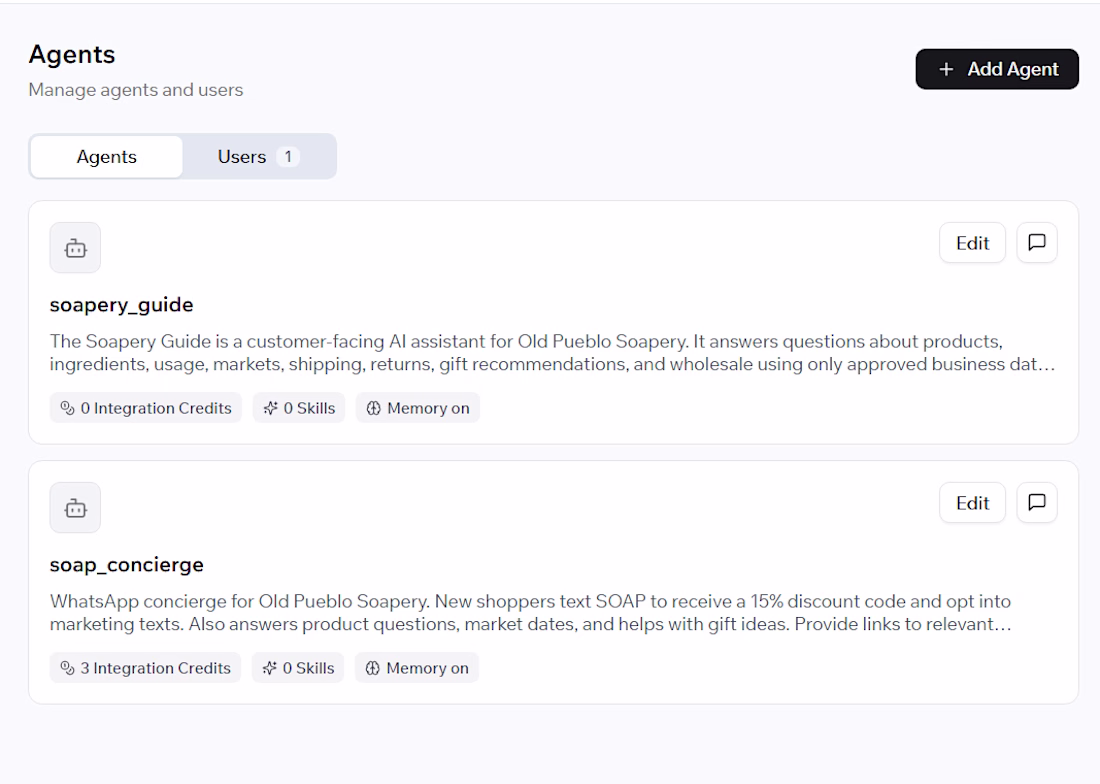Click soap_concierge's skills sparkle icon
This screenshot has width=1100, height=784.
(x=270, y=668)
